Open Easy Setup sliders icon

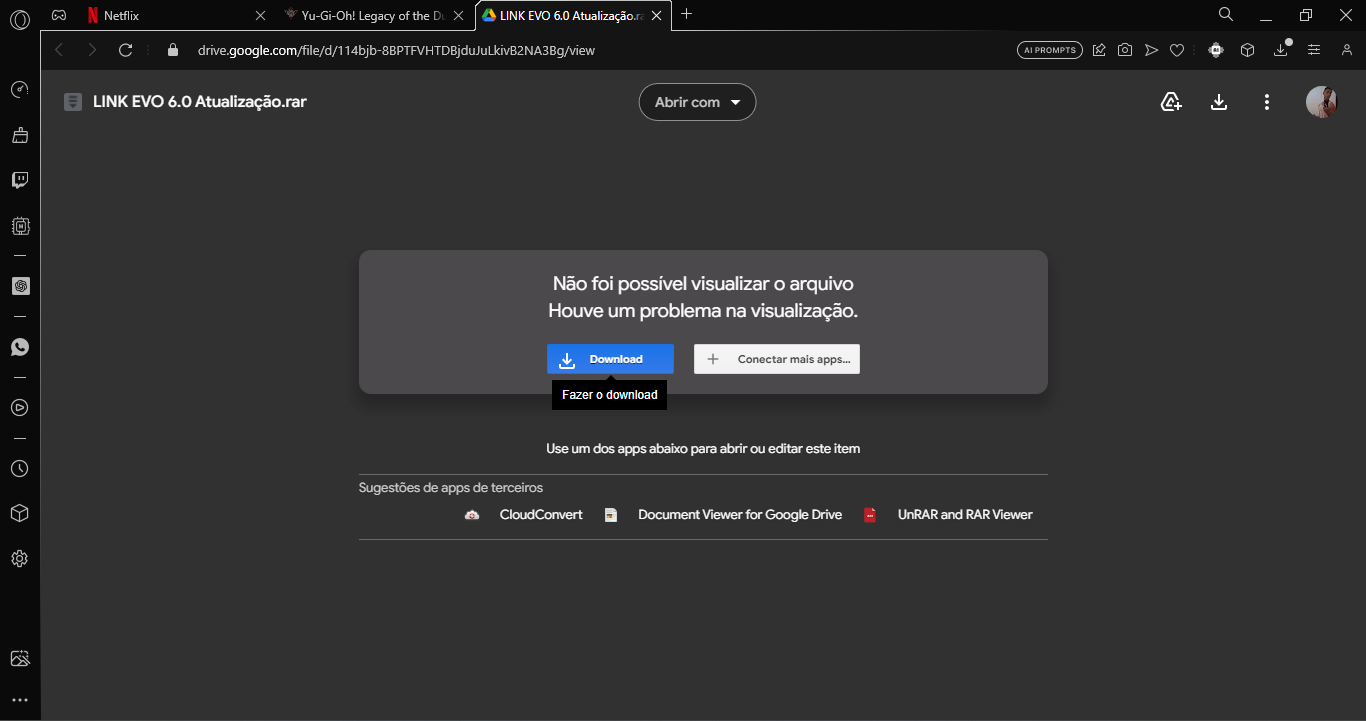1314,50
